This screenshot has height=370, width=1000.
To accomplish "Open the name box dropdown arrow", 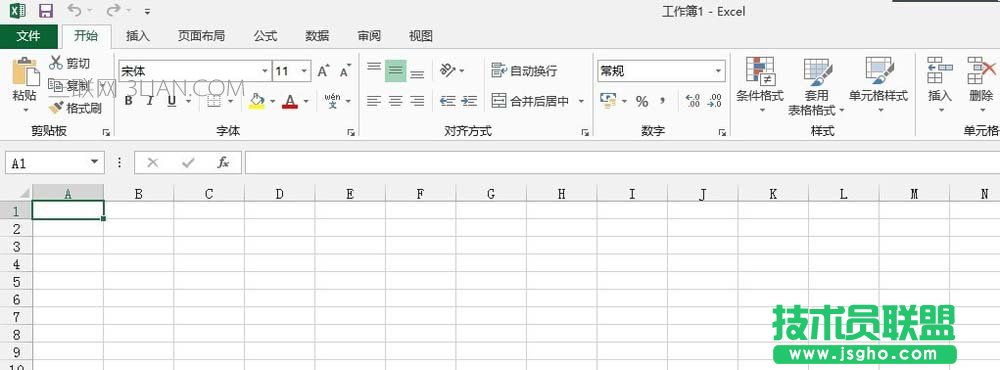I will pos(95,163).
